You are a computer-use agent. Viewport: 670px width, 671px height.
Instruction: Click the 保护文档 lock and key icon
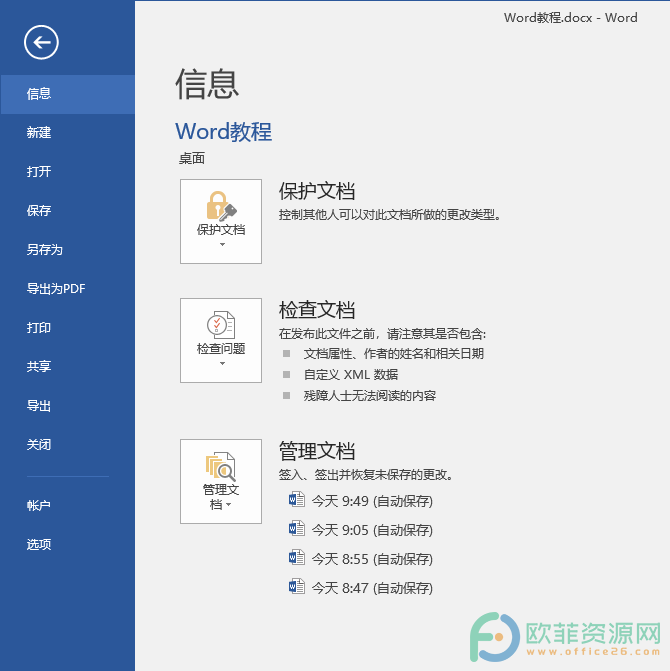point(221,206)
